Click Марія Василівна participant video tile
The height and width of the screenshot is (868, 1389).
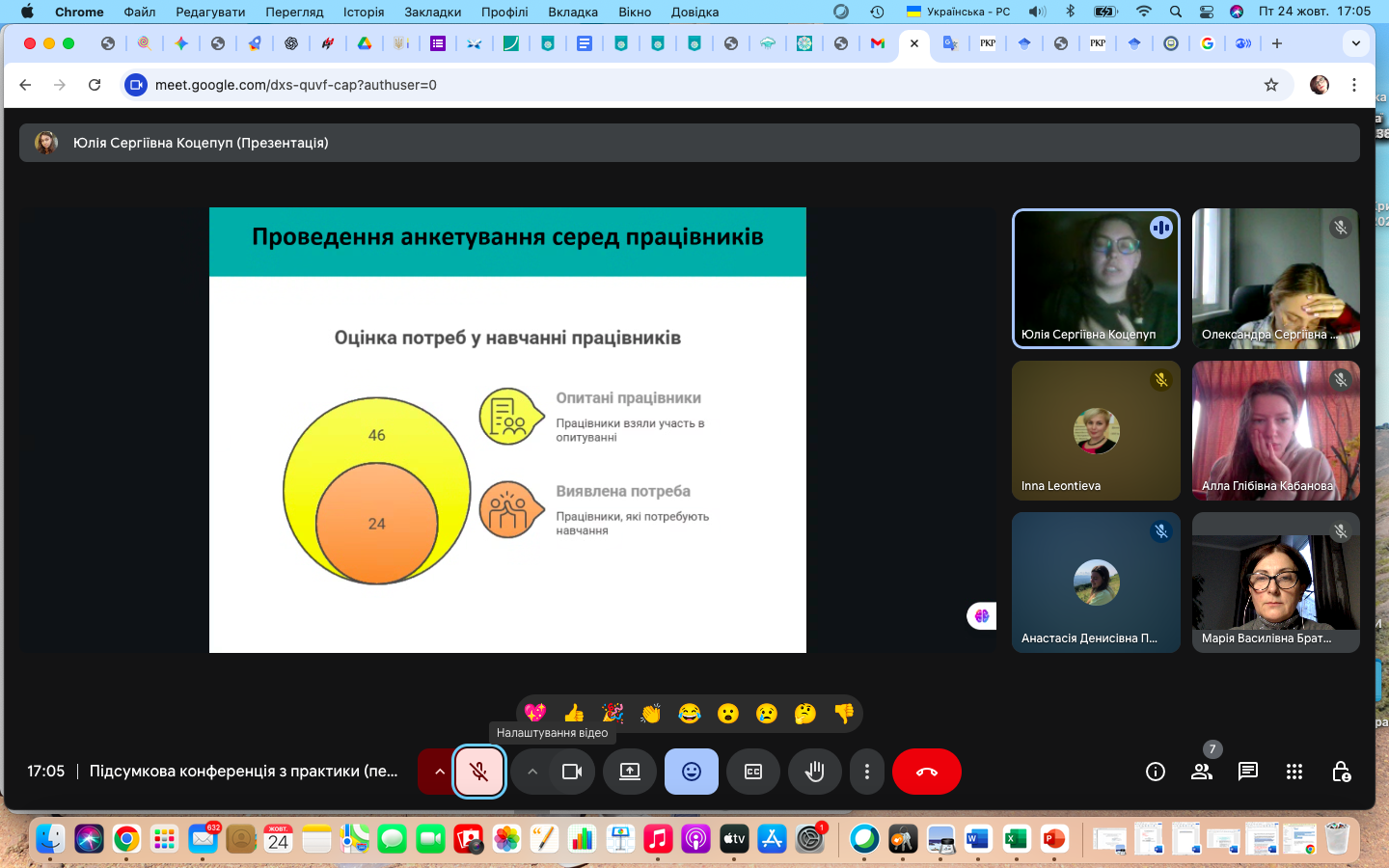tap(1275, 582)
